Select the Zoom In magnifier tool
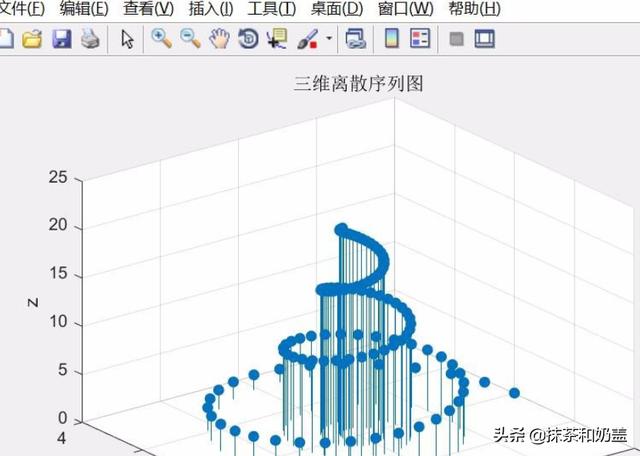The image size is (640, 456). [x=162, y=39]
